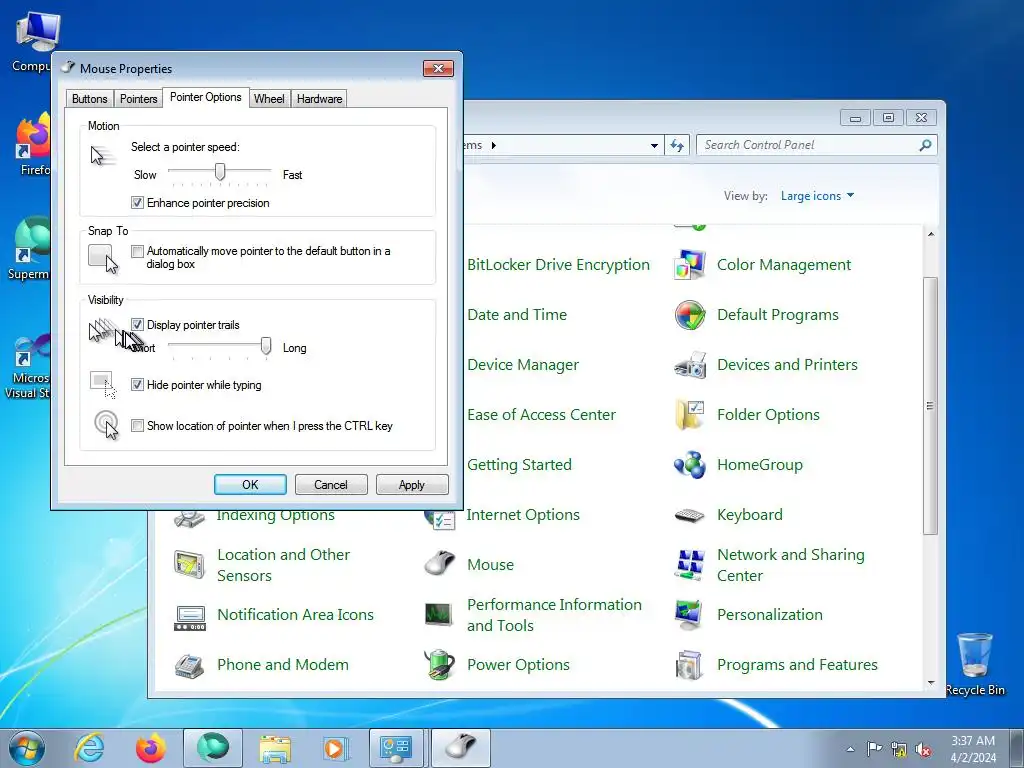Image resolution: width=1024 pixels, height=768 pixels.
Task: Click the Action Center flag tray icon
Action: [874, 749]
